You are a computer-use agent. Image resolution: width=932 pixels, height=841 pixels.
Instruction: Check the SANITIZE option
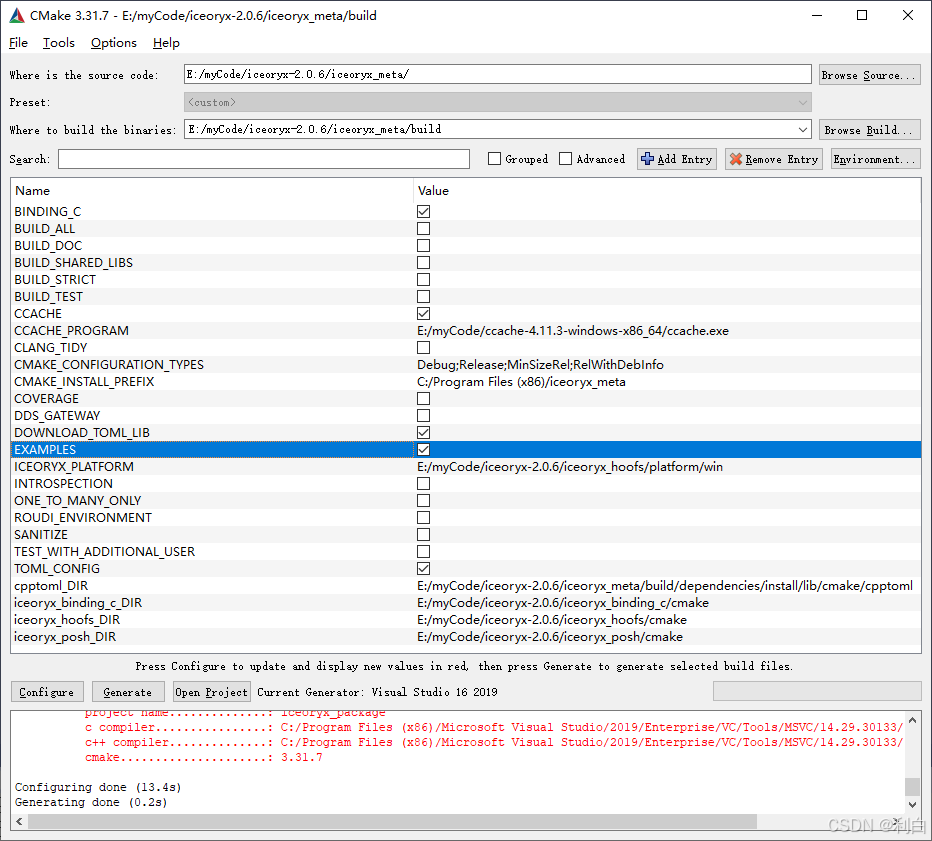tap(423, 535)
